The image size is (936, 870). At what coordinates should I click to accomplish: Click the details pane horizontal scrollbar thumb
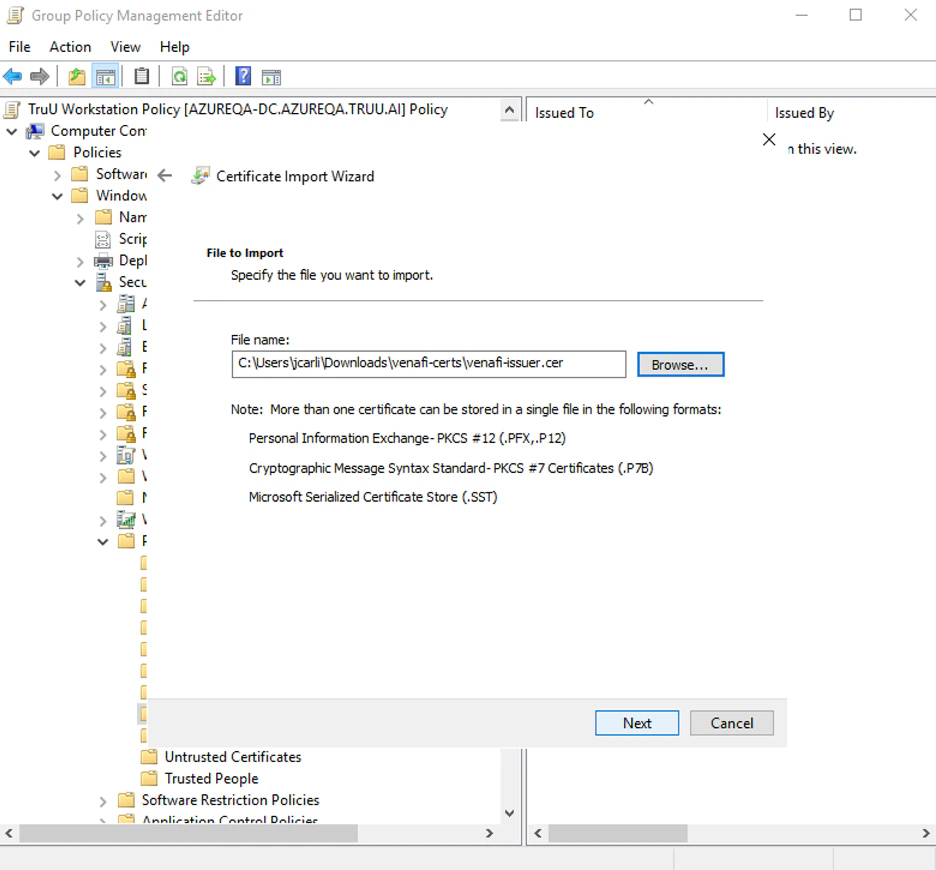618,833
